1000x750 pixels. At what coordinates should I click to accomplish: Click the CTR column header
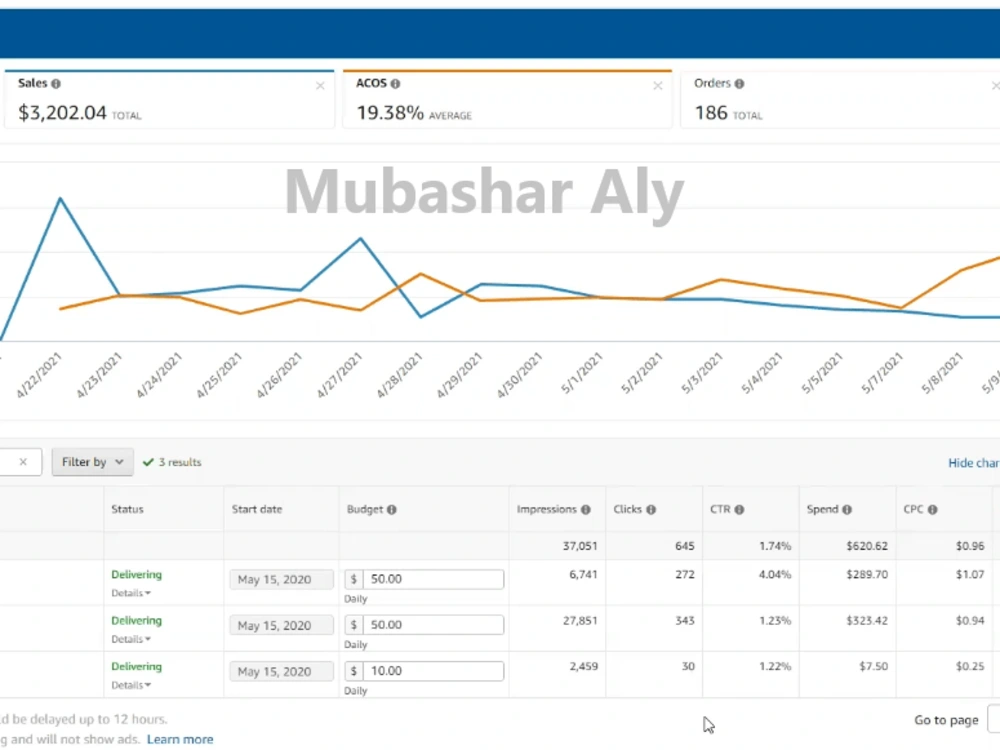pos(720,509)
